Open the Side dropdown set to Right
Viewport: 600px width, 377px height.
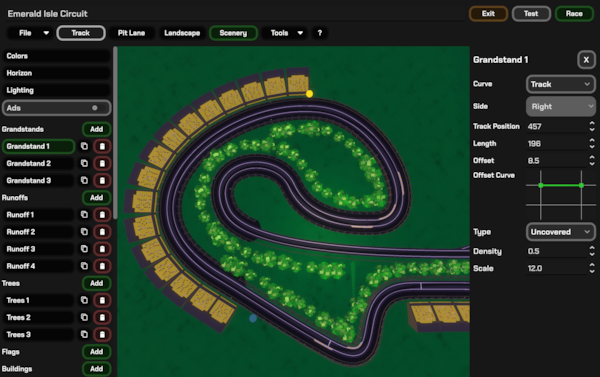point(561,106)
